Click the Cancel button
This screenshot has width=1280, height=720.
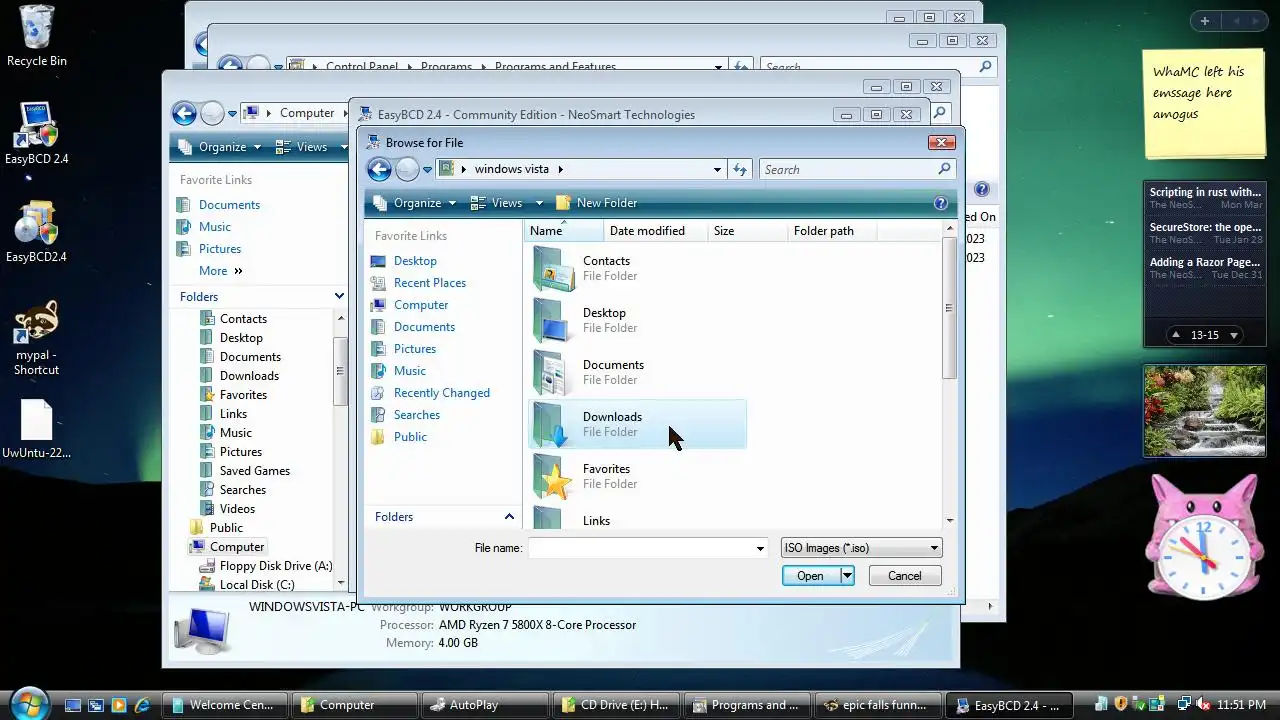pyautogui.click(x=905, y=576)
